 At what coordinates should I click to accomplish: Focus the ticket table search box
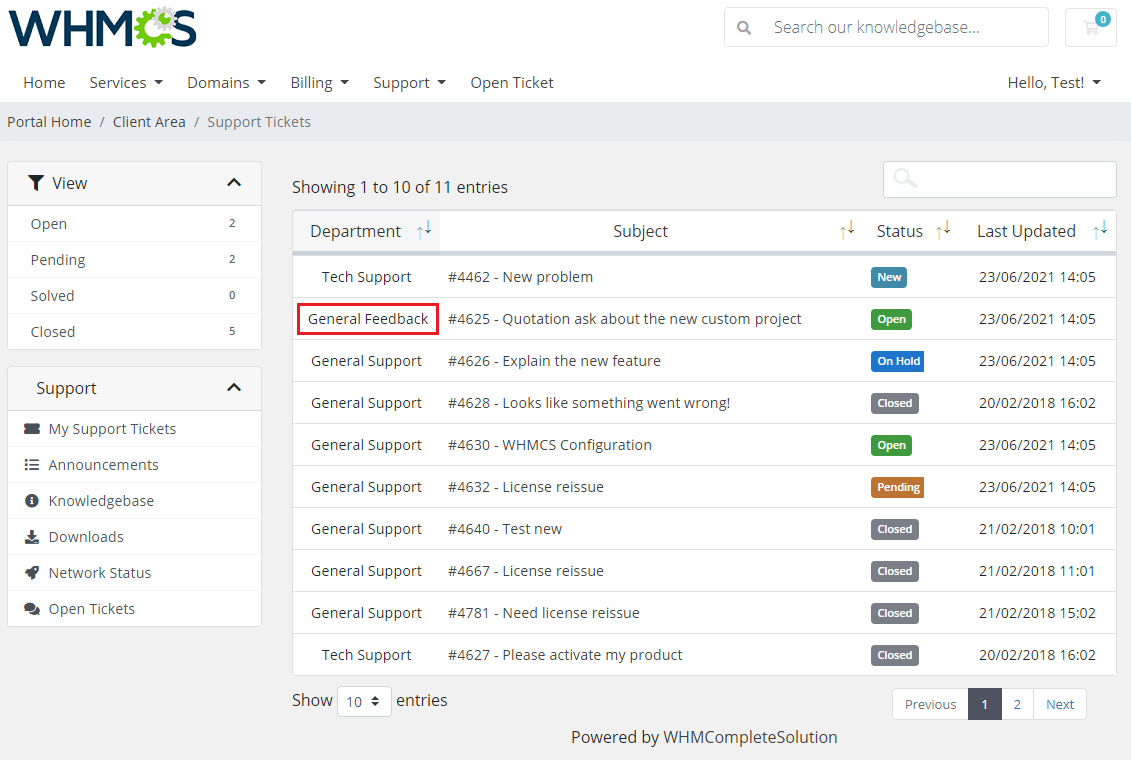[1000, 179]
